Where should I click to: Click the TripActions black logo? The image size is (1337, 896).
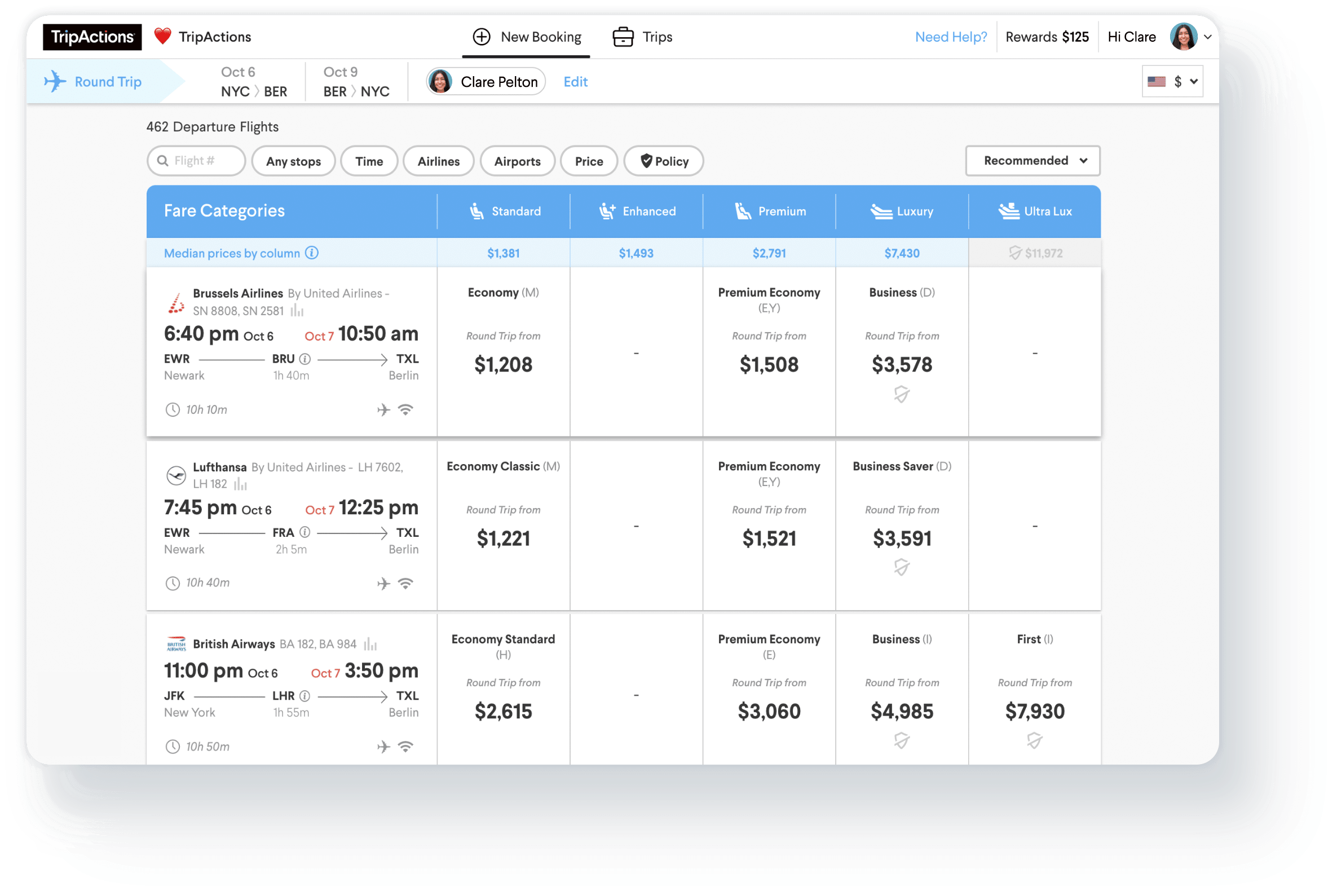(x=92, y=37)
